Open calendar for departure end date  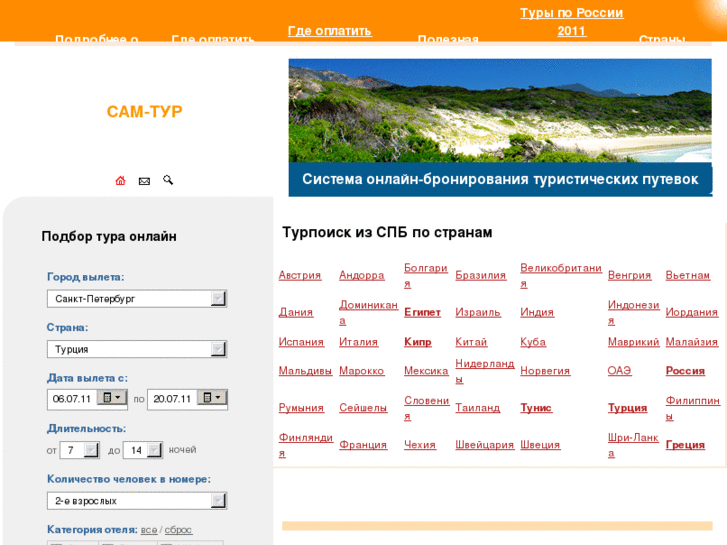coord(212,398)
